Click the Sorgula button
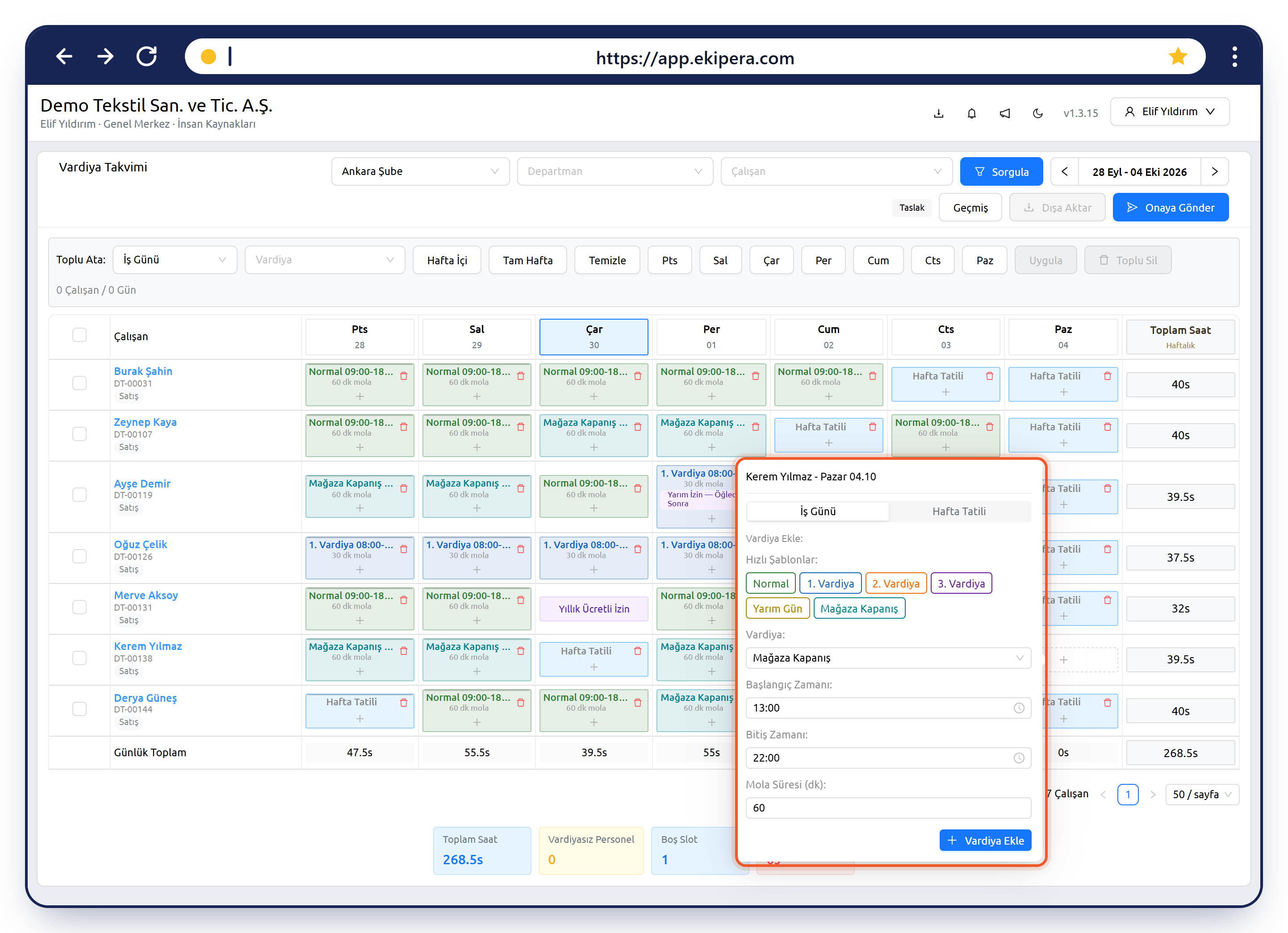Screen dimensions: 1288x933 tap(1001, 171)
